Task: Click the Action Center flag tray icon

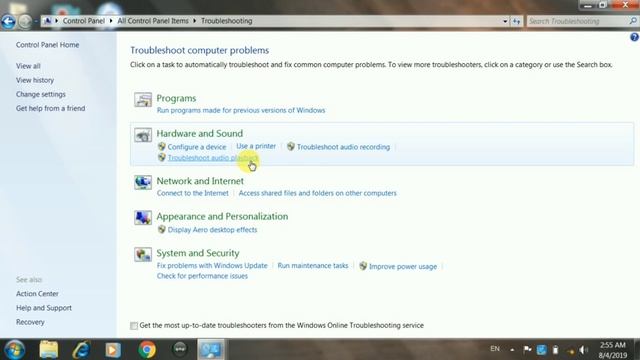Action: [527, 349]
